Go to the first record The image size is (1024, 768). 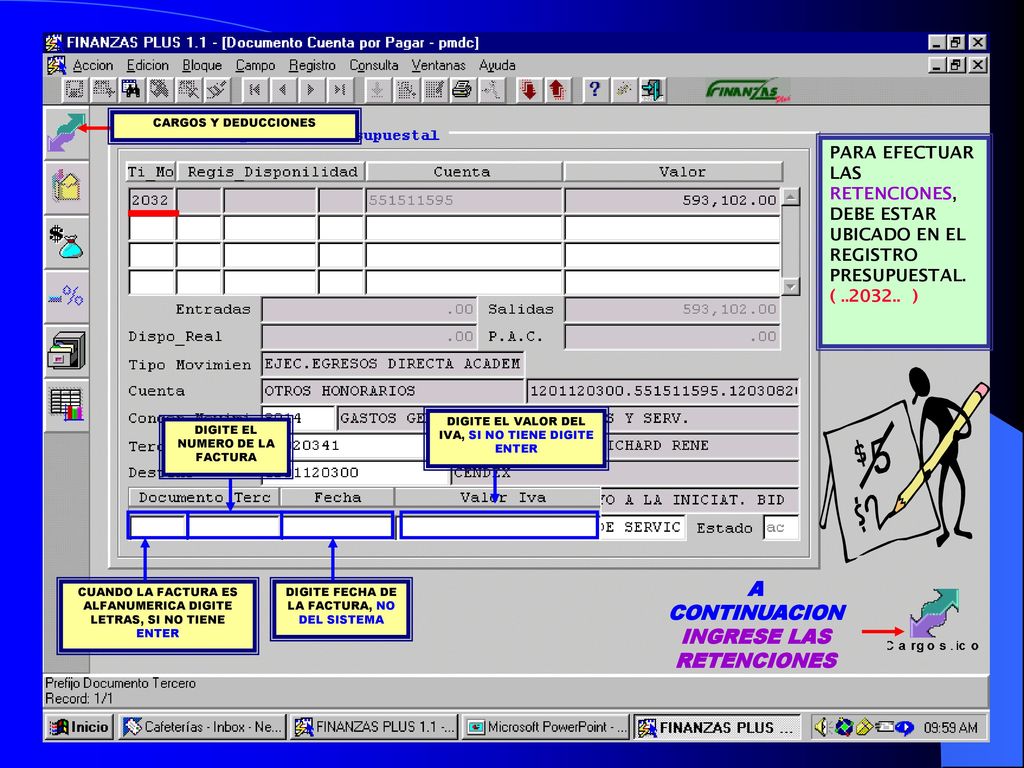[x=254, y=89]
